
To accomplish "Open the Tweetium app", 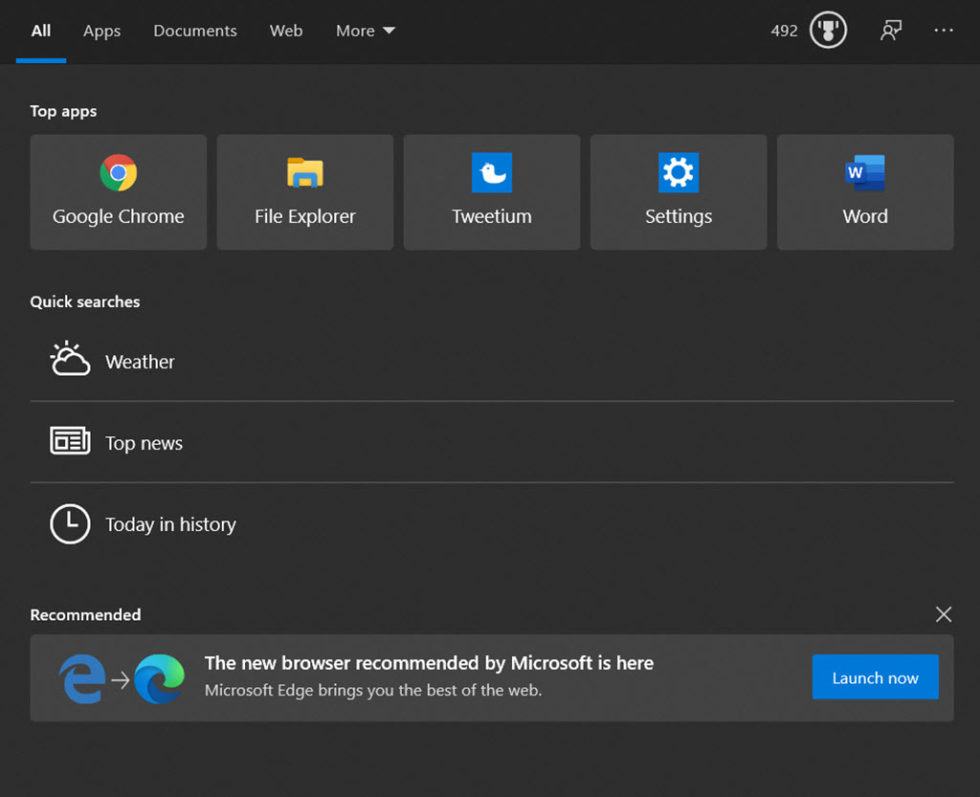I will coord(491,192).
